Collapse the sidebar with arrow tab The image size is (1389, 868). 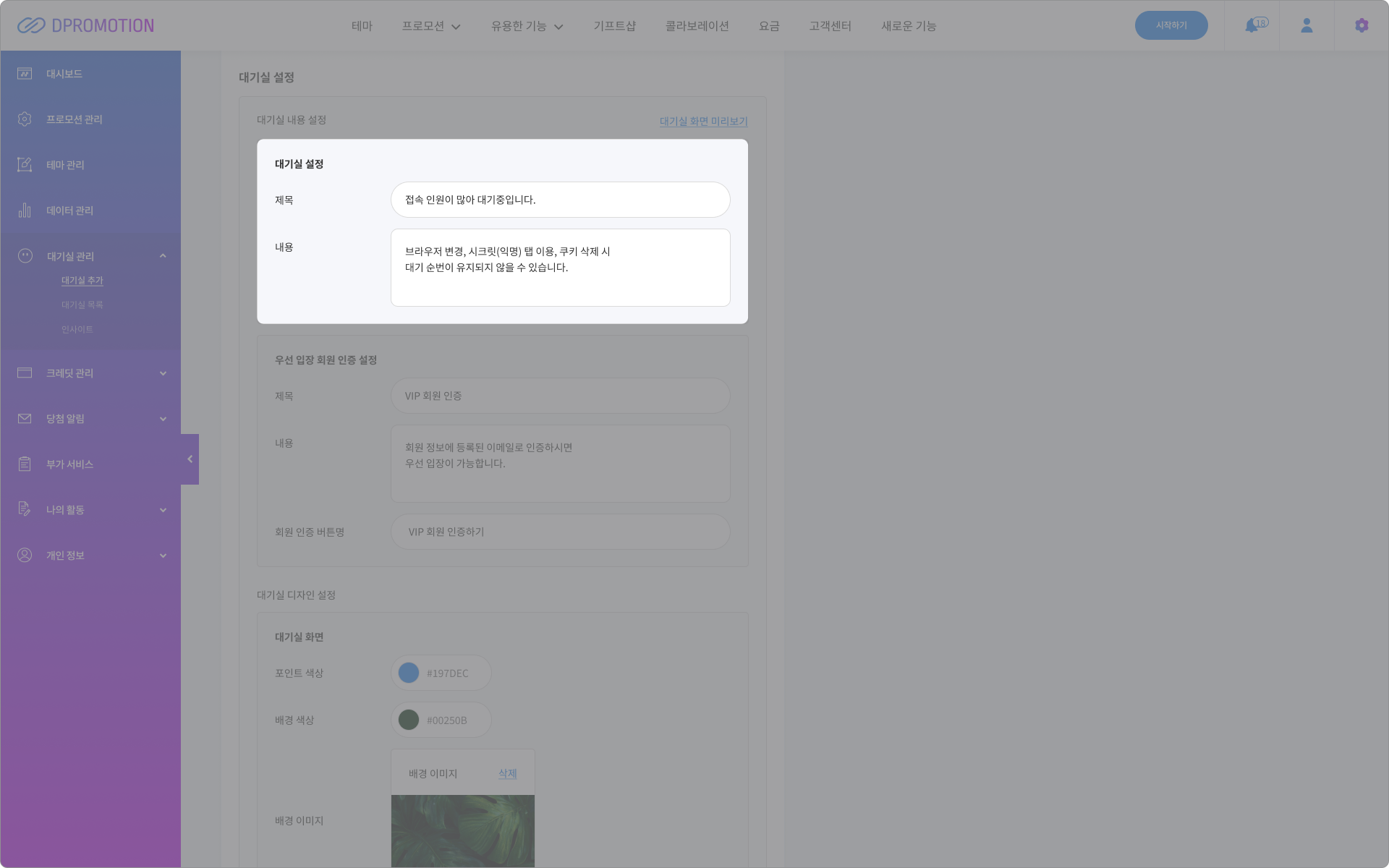coord(190,459)
